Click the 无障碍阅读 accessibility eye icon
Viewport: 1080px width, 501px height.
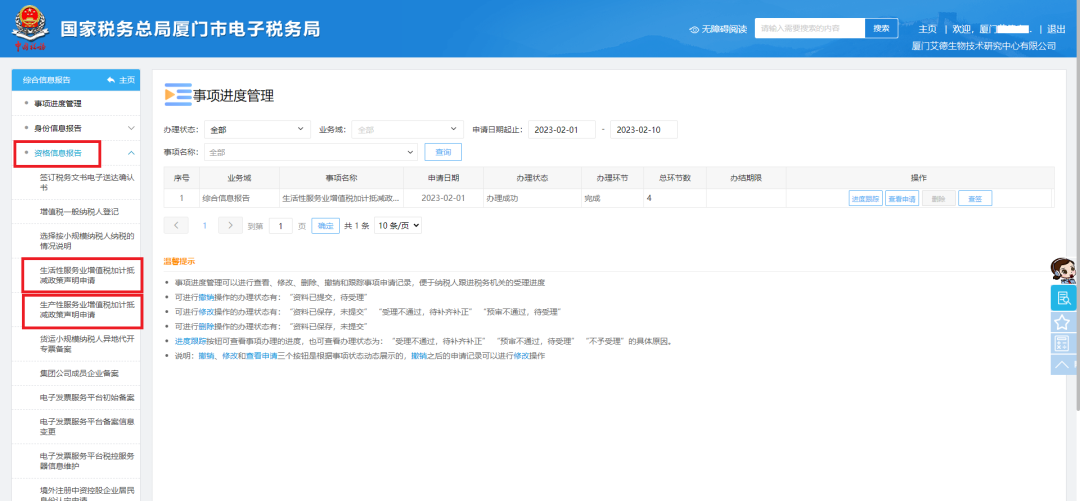pos(694,29)
